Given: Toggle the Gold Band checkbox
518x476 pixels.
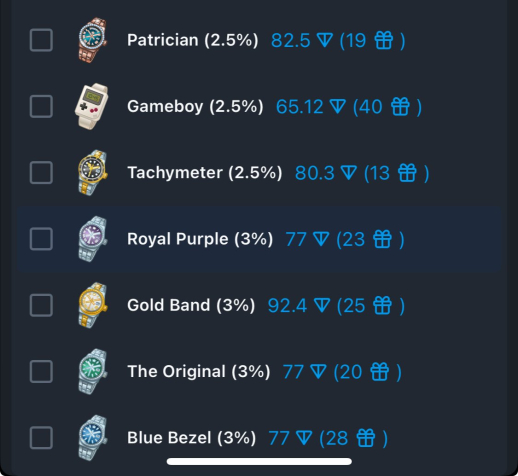Looking at the screenshot, I should click(x=41, y=305).
